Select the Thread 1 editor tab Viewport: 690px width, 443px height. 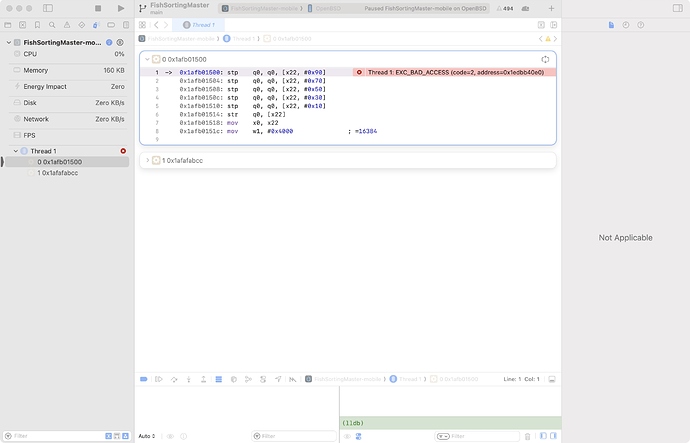tap(199, 25)
